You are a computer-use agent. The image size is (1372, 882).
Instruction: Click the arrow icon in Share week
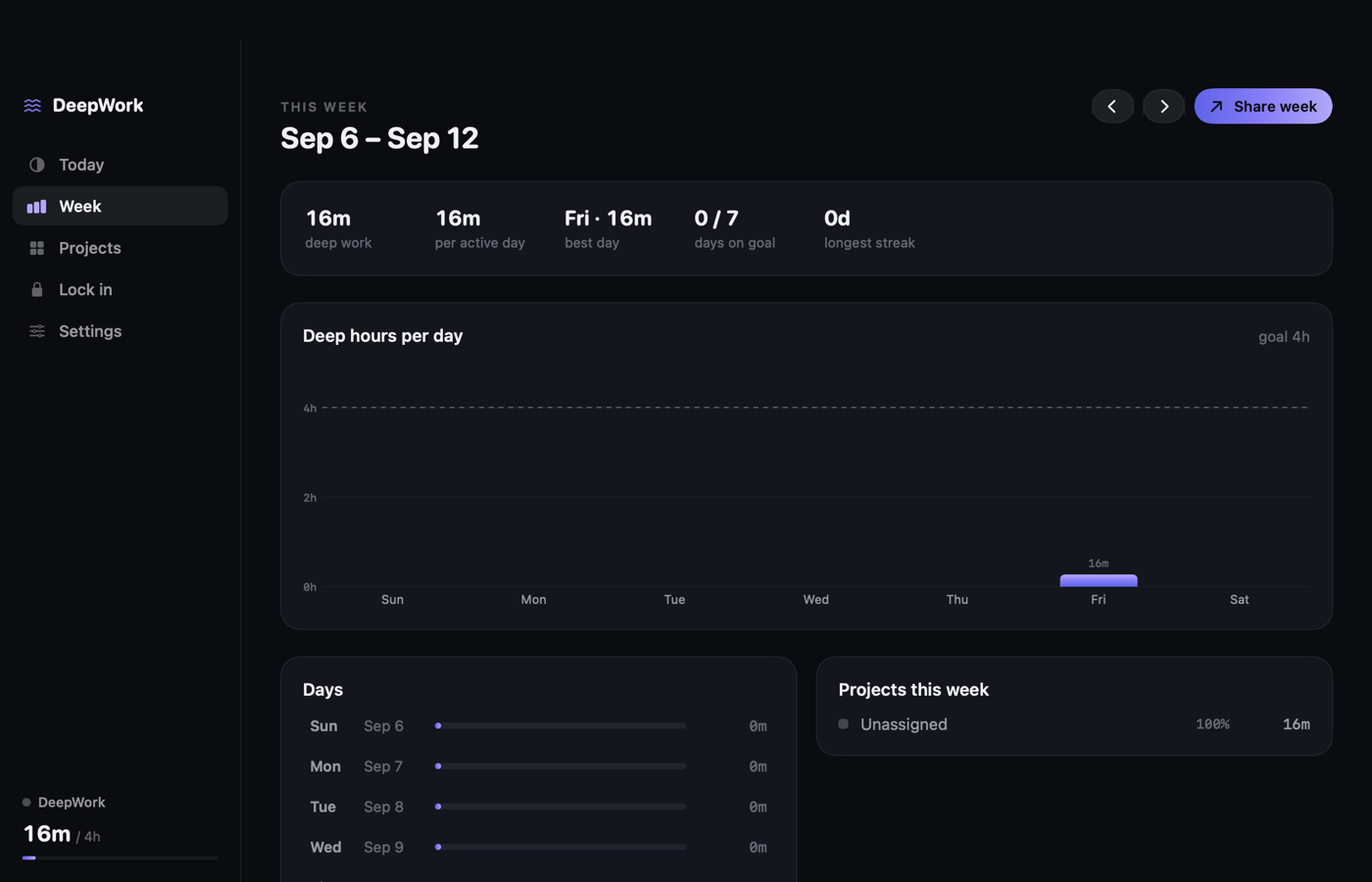pyautogui.click(x=1216, y=107)
